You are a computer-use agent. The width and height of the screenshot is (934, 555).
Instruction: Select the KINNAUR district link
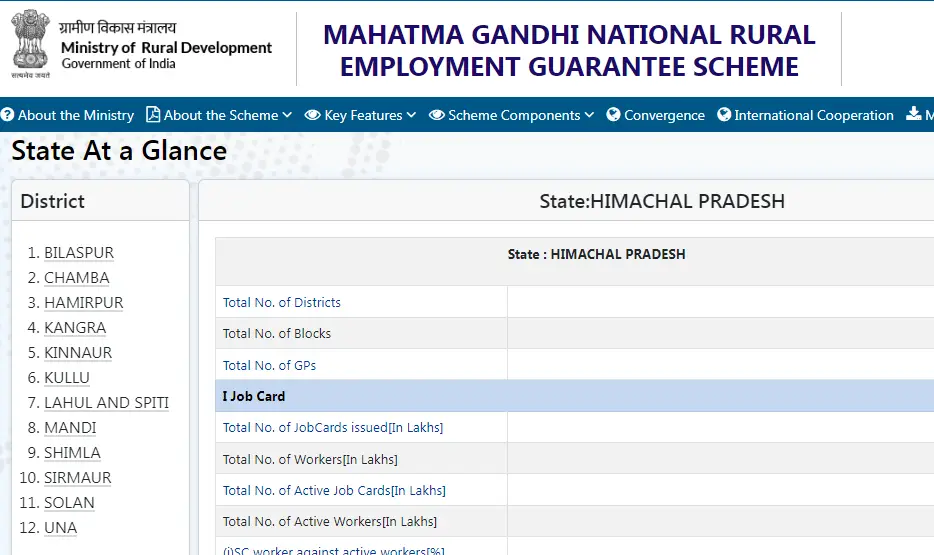pos(78,353)
